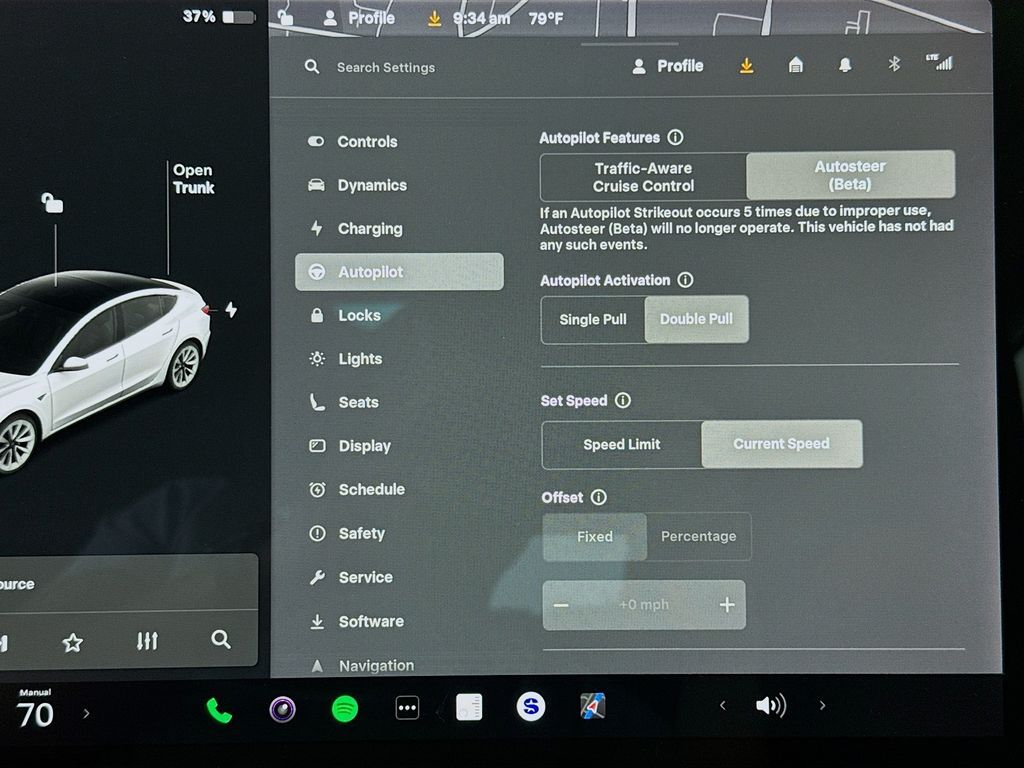The width and height of the screenshot is (1024, 768).
Task: Open Bluetooth settings icon
Action: [x=894, y=64]
